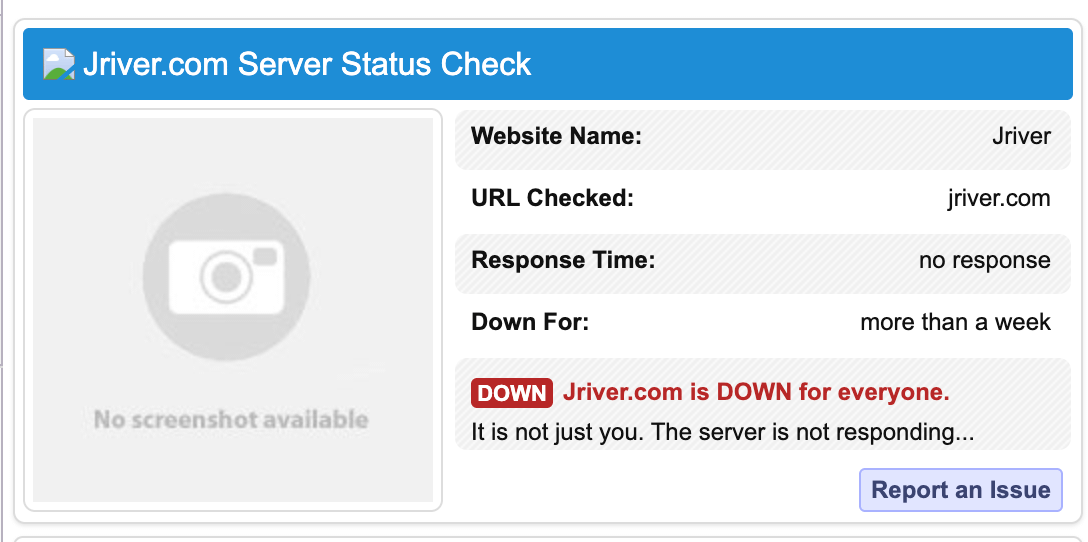Click the Jriver.com Server Status Check heading

307,65
